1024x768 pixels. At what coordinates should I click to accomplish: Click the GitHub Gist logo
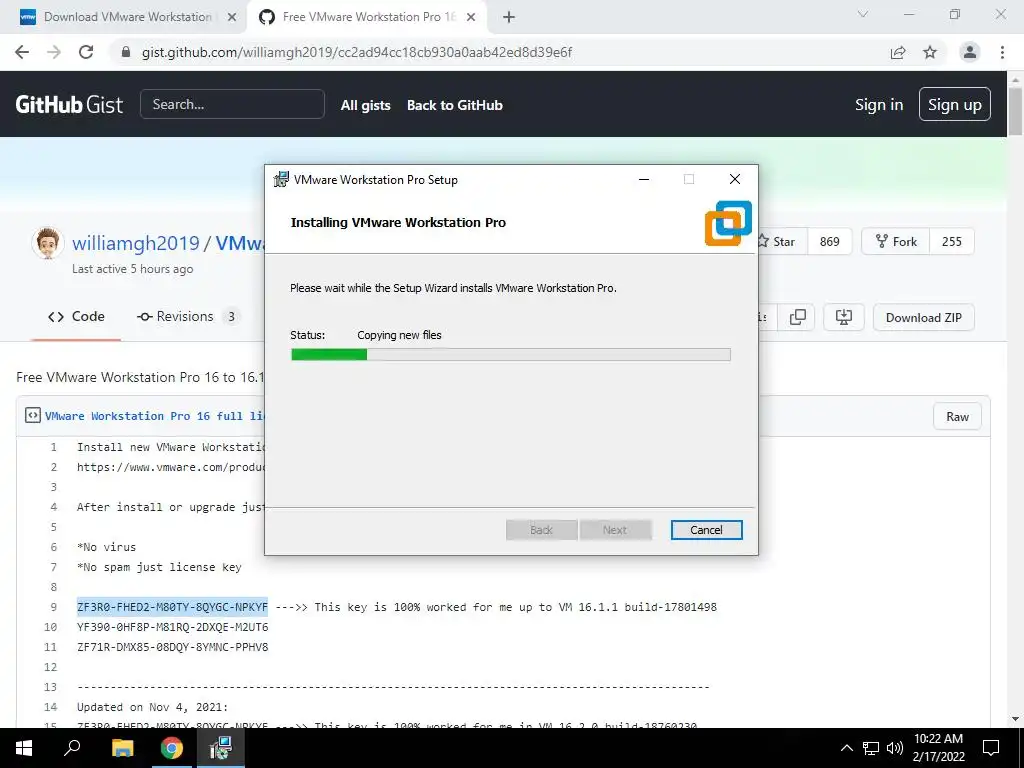pyautogui.click(x=69, y=104)
